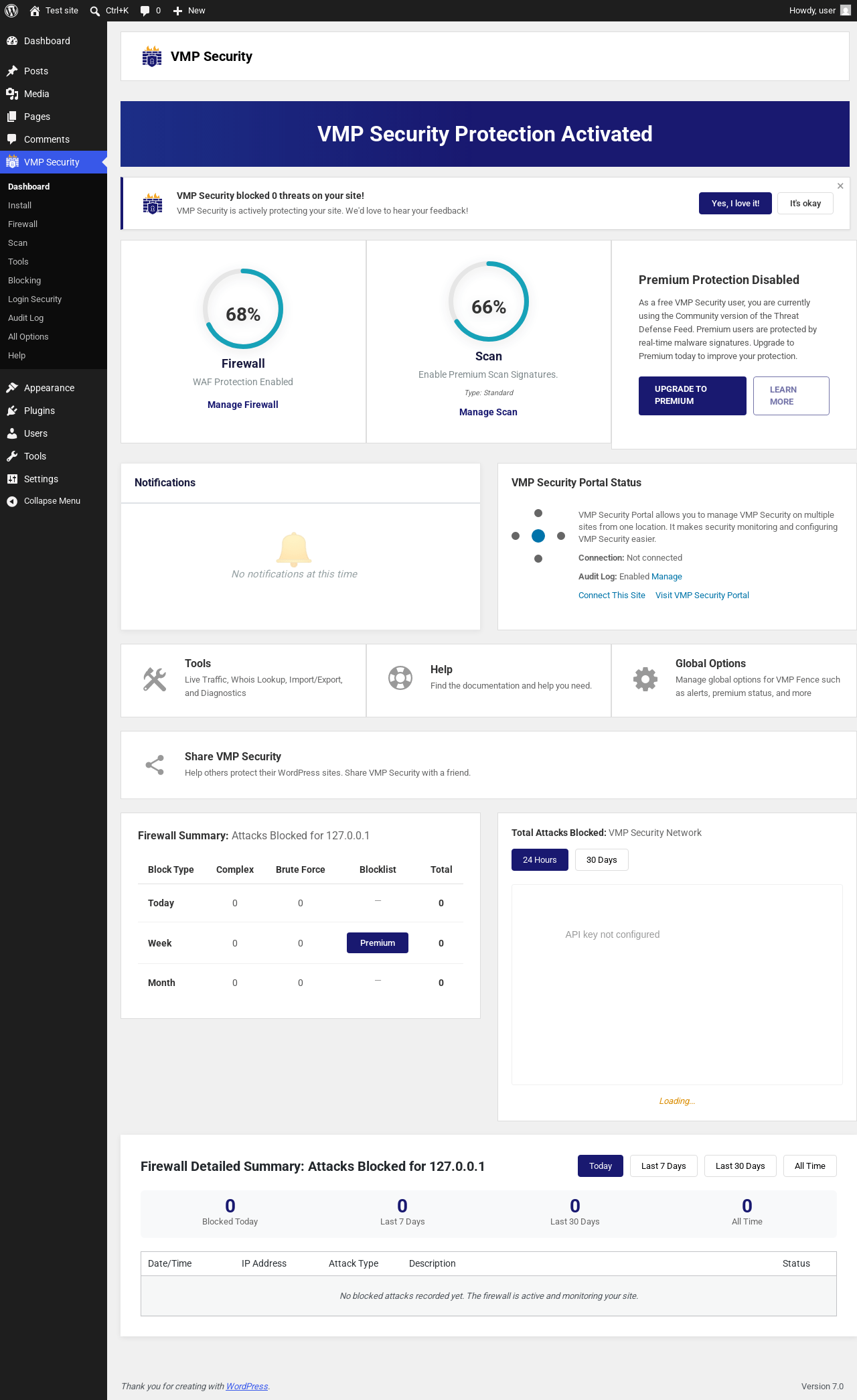Image resolution: width=857 pixels, height=1400 pixels.
Task: Open the Firewall submenu item
Action: (x=23, y=224)
